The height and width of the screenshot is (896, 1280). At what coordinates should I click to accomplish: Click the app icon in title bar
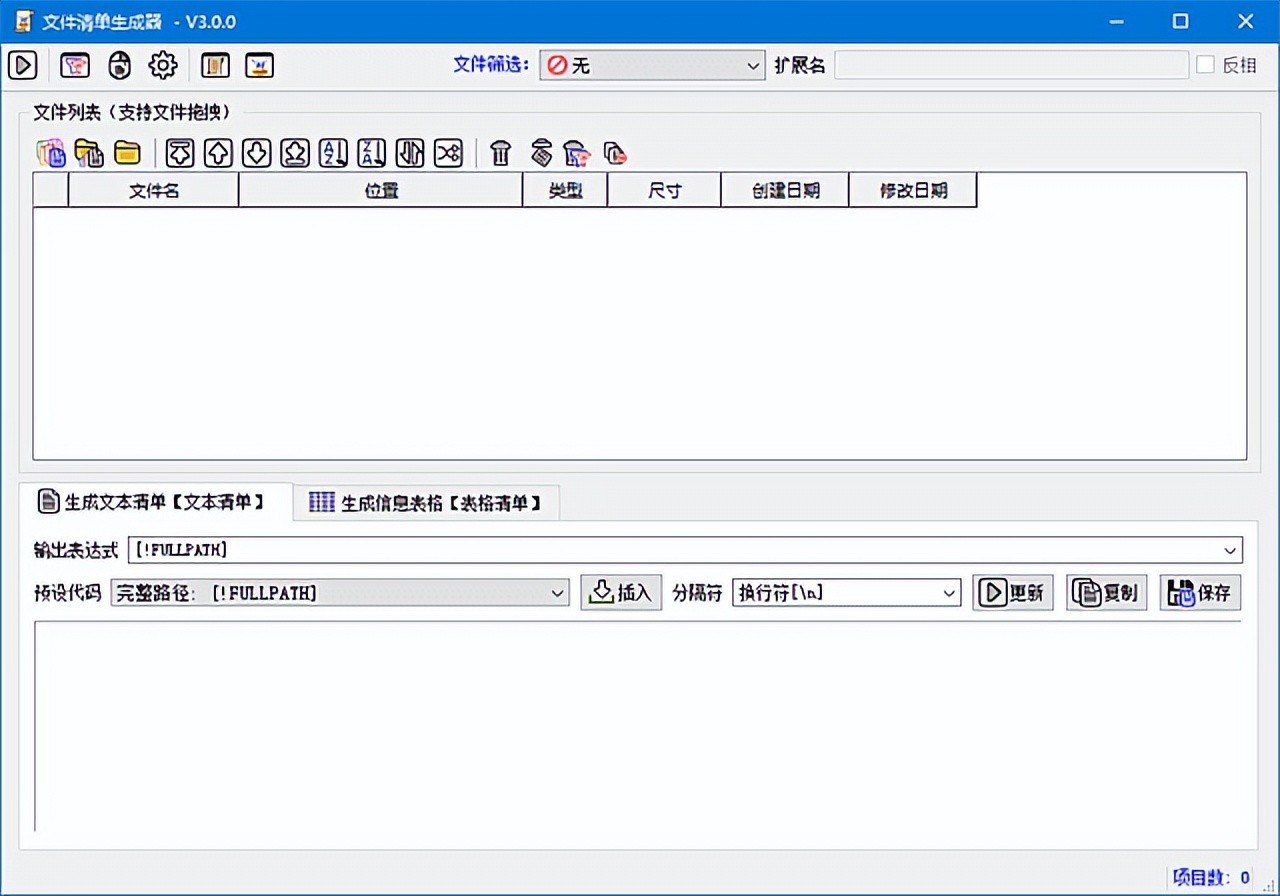point(22,21)
